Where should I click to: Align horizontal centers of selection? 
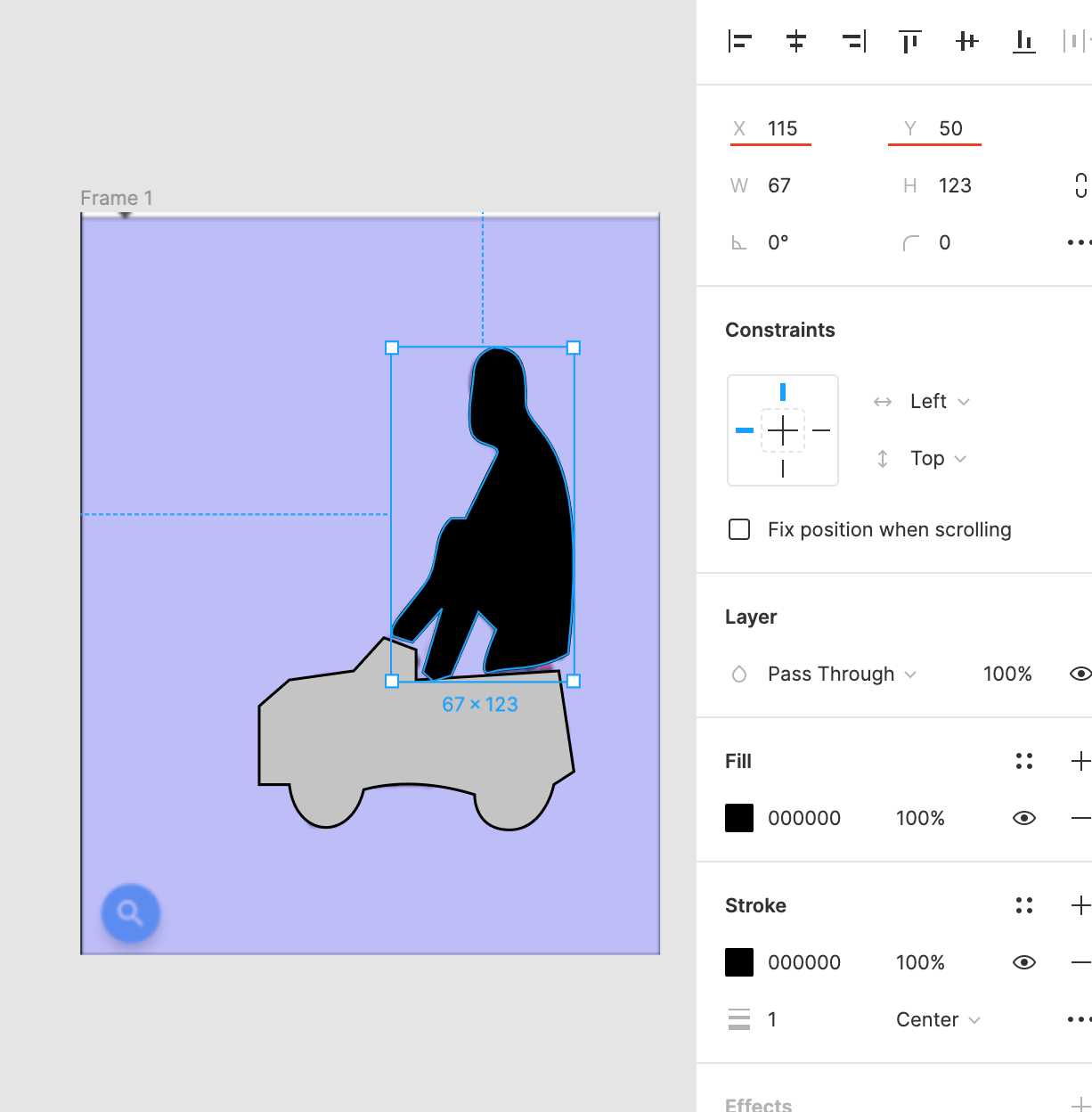(796, 41)
